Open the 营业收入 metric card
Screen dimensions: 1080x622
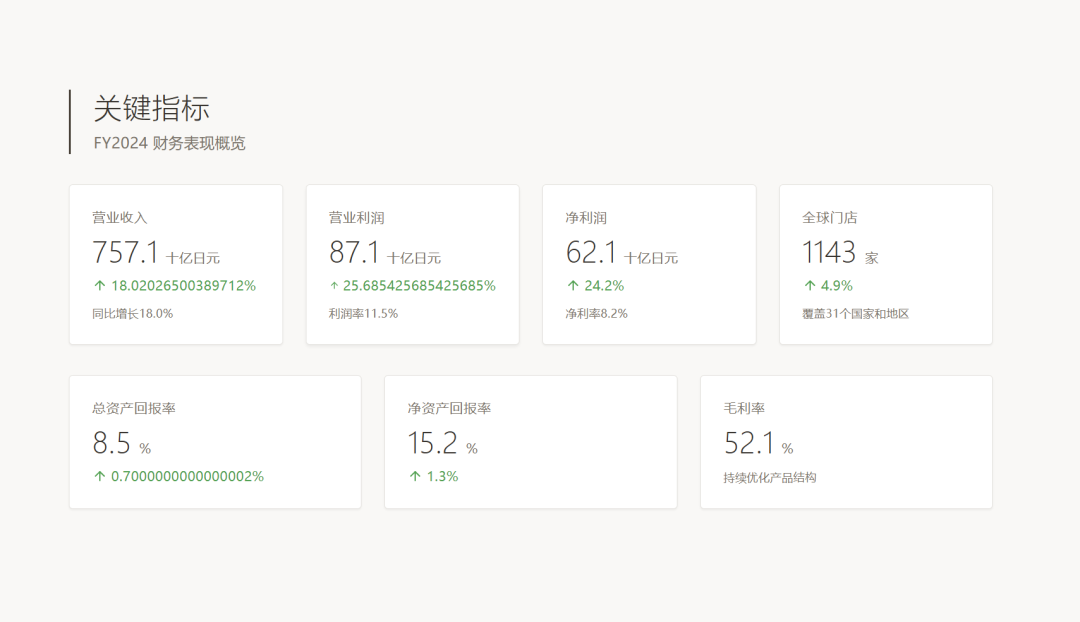[x=176, y=263]
